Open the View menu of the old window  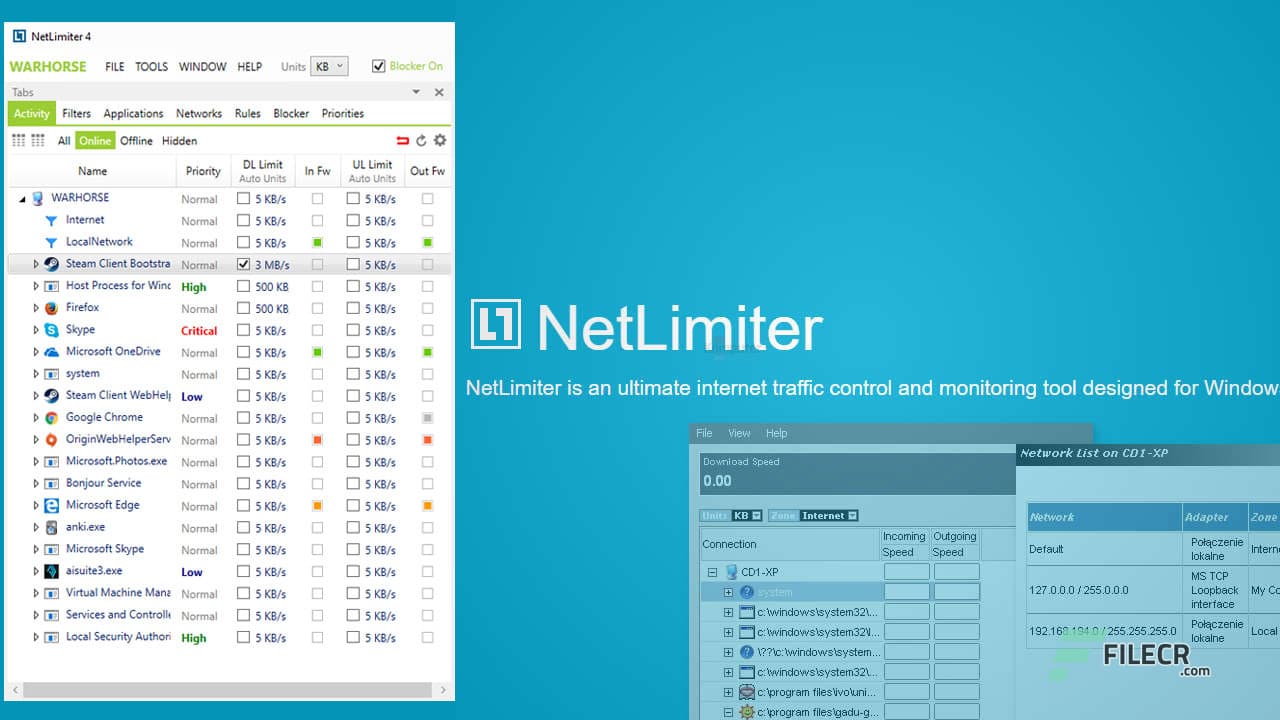739,432
